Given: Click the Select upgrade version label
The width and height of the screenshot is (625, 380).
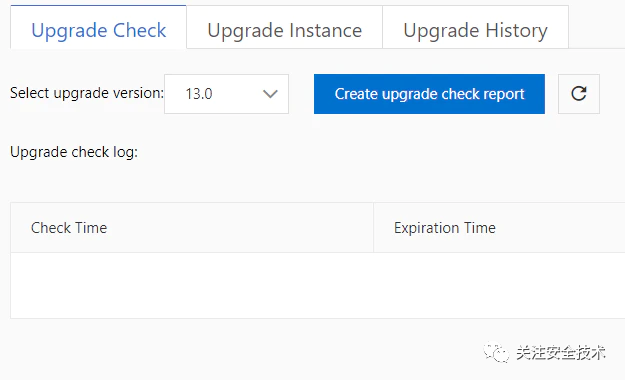Looking at the screenshot, I should (x=87, y=93).
